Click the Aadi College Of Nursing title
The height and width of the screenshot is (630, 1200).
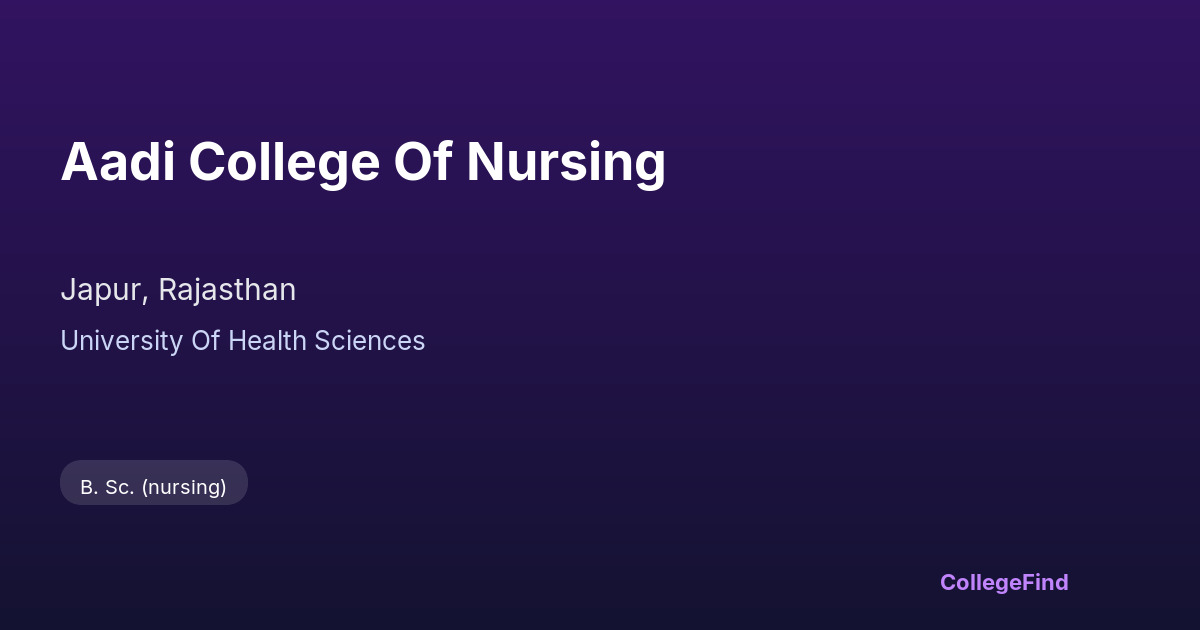pyautogui.click(x=363, y=162)
